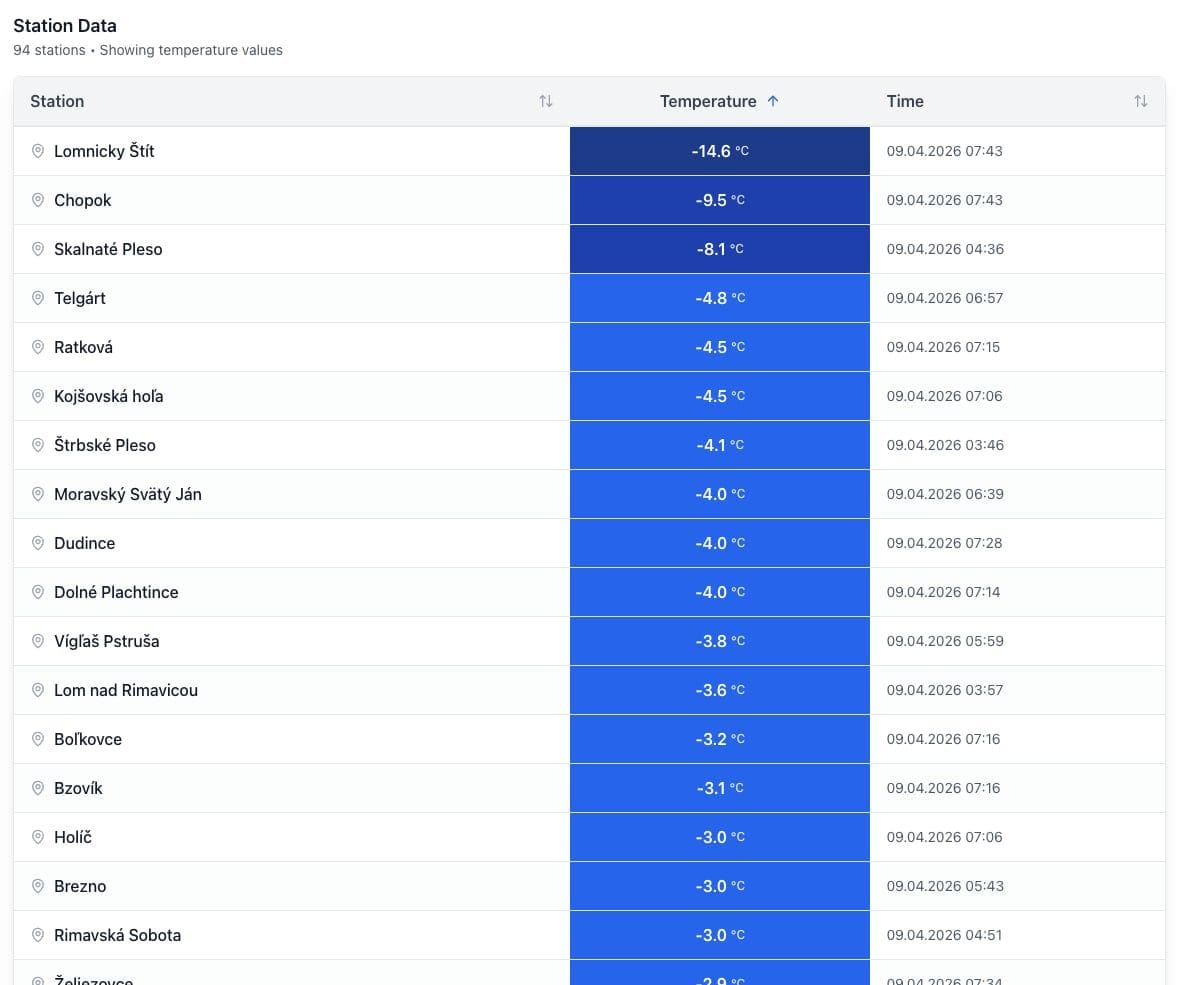
Task: Toggle the Temperature ascending sort arrow
Action: pos(773,101)
